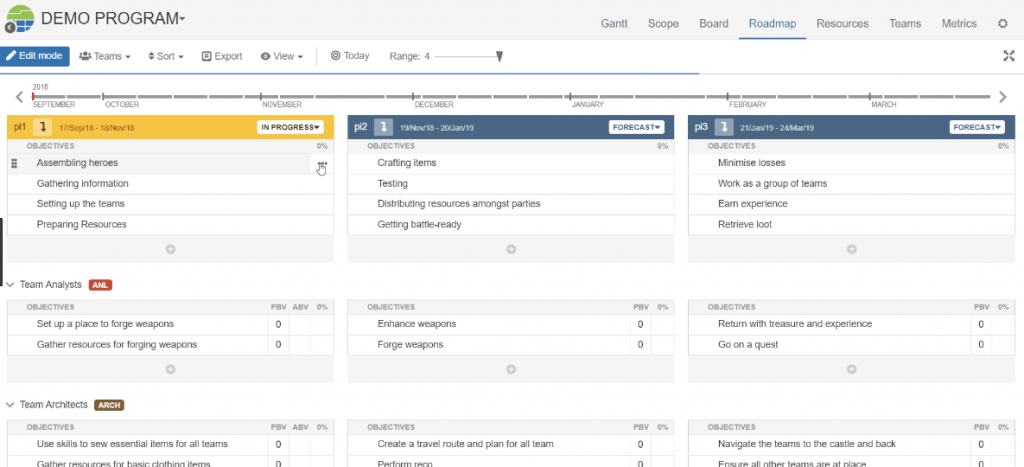1024x467 pixels.
Task: Select the Gathering information objective row
Action: 83,184
